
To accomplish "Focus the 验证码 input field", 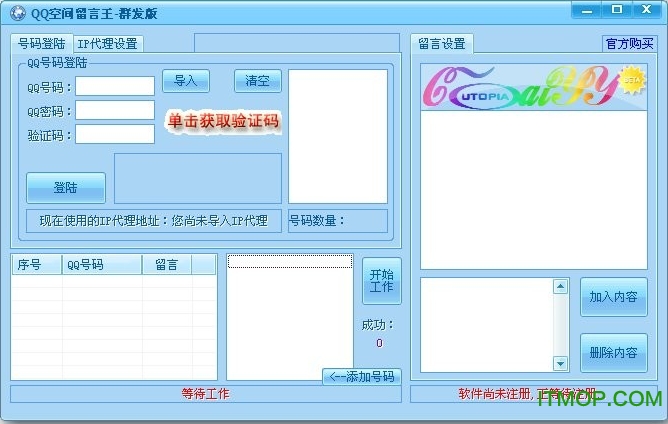I will coord(115,134).
